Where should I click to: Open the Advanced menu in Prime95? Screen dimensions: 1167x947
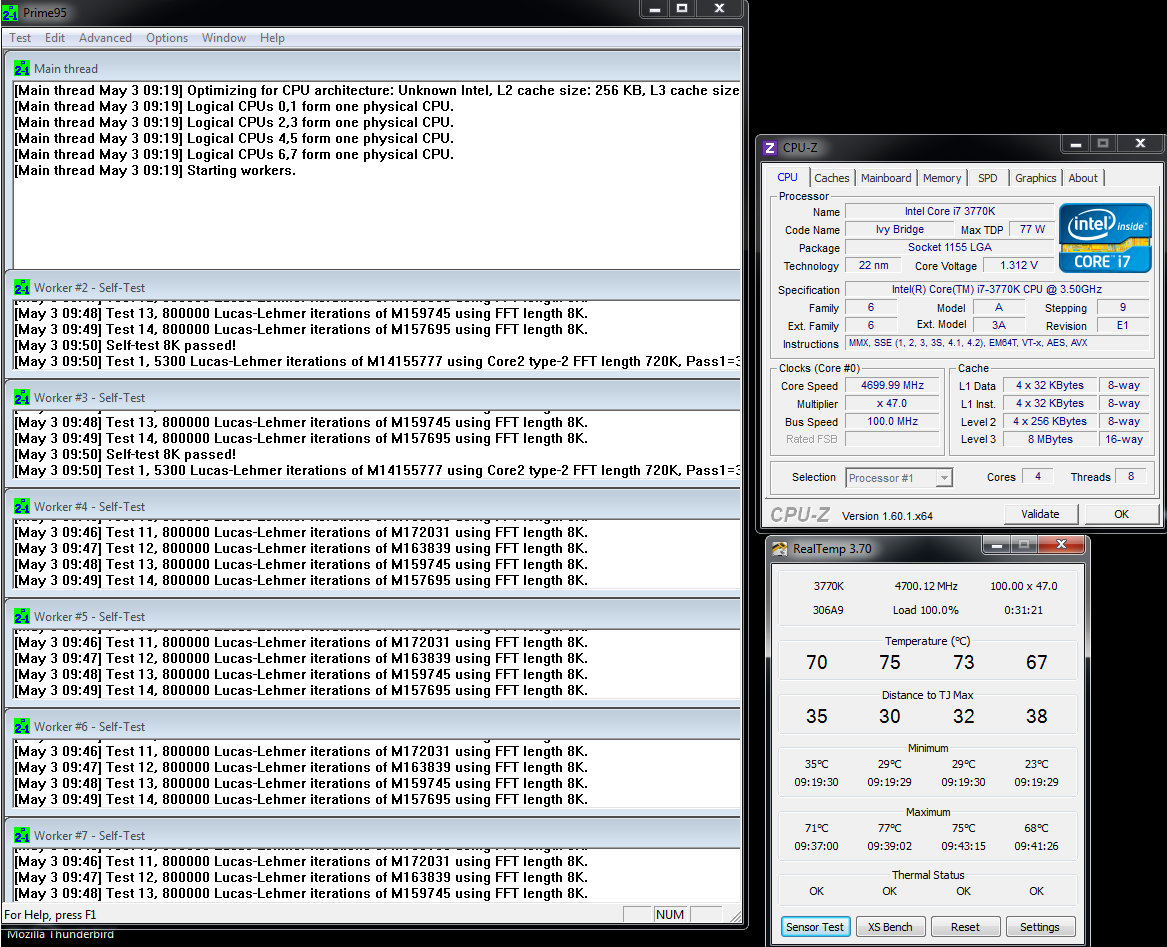pyautogui.click(x=105, y=38)
